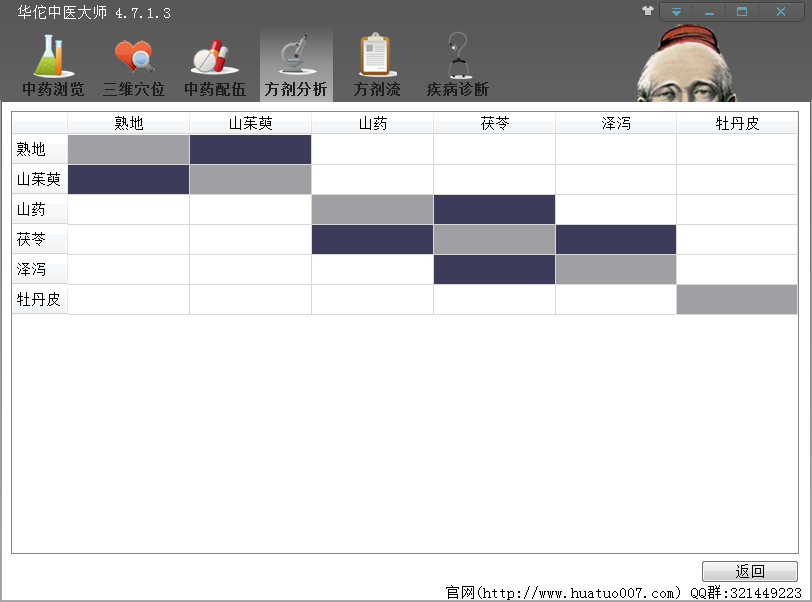Screen dimensions: 812x602
Task: Click dark cell at row 熟地, column 山茱萸
Action: click(251, 149)
